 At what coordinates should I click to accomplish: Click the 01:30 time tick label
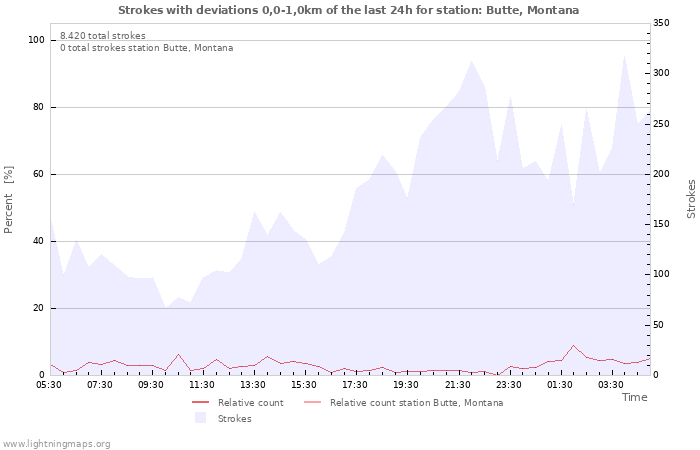tap(559, 384)
